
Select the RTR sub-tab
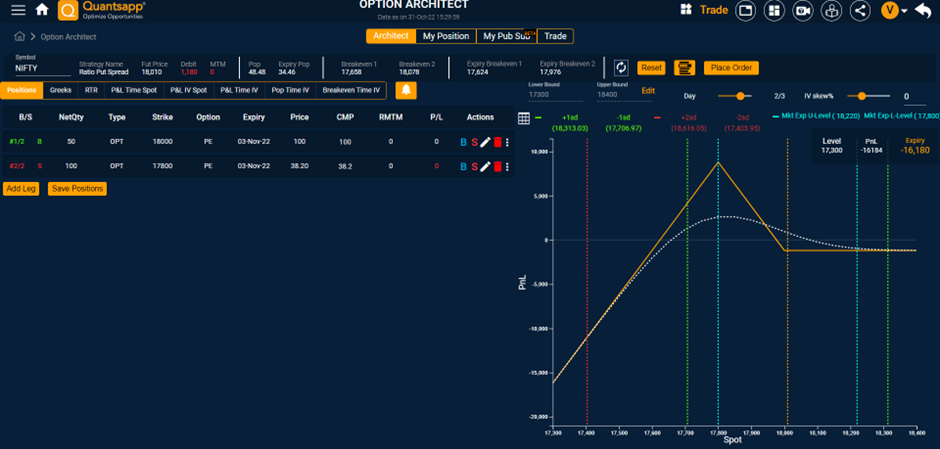(91, 91)
